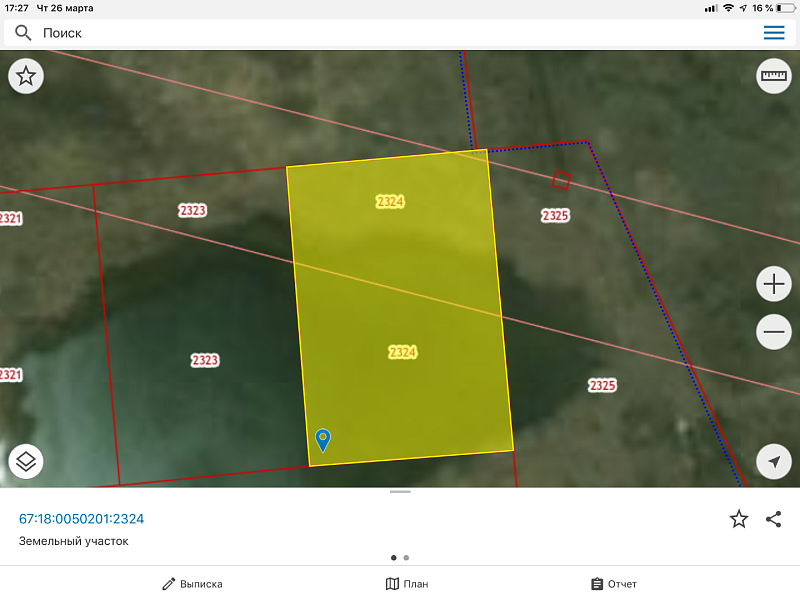800x600 pixels.
Task: Tap the blue location pin marker
Action: tap(323, 439)
